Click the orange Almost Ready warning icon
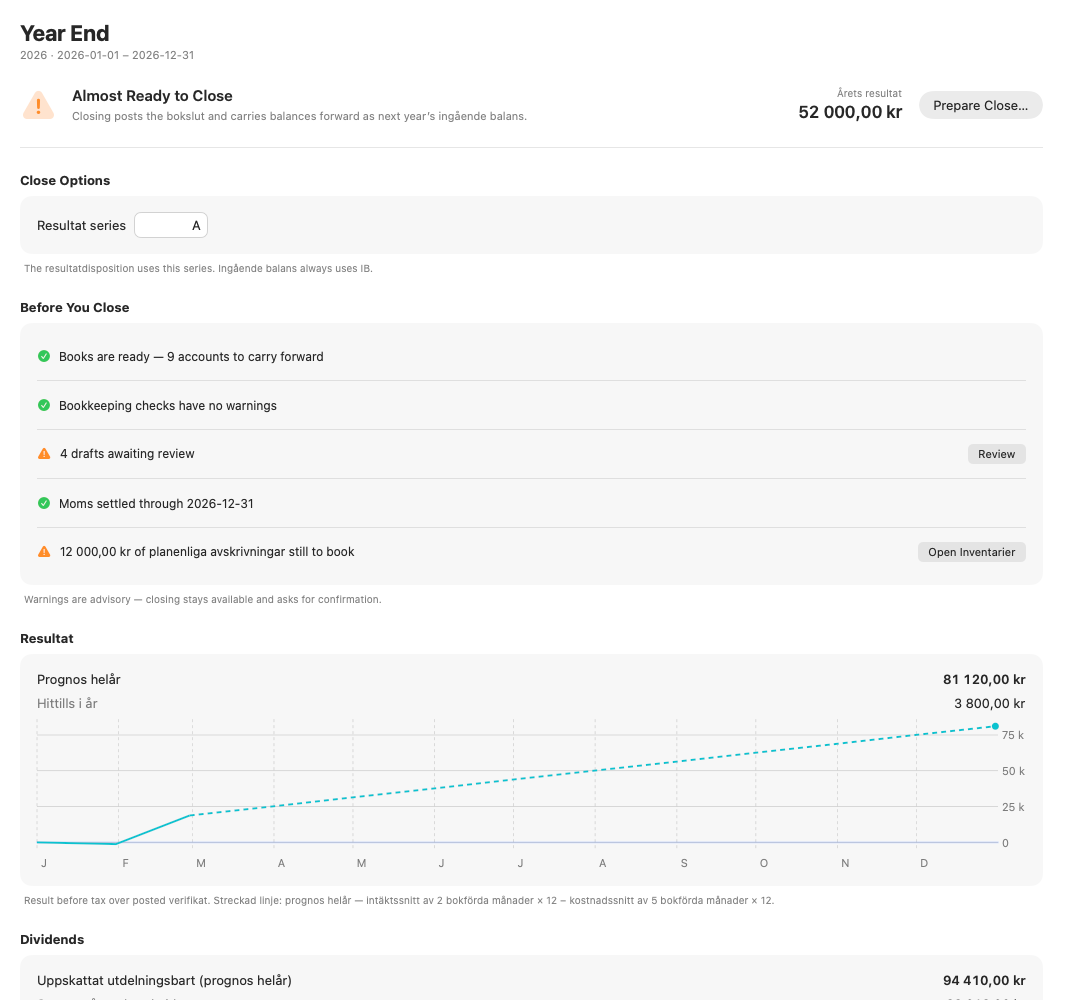This screenshot has width=1080, height=1000. pos(39,105)
